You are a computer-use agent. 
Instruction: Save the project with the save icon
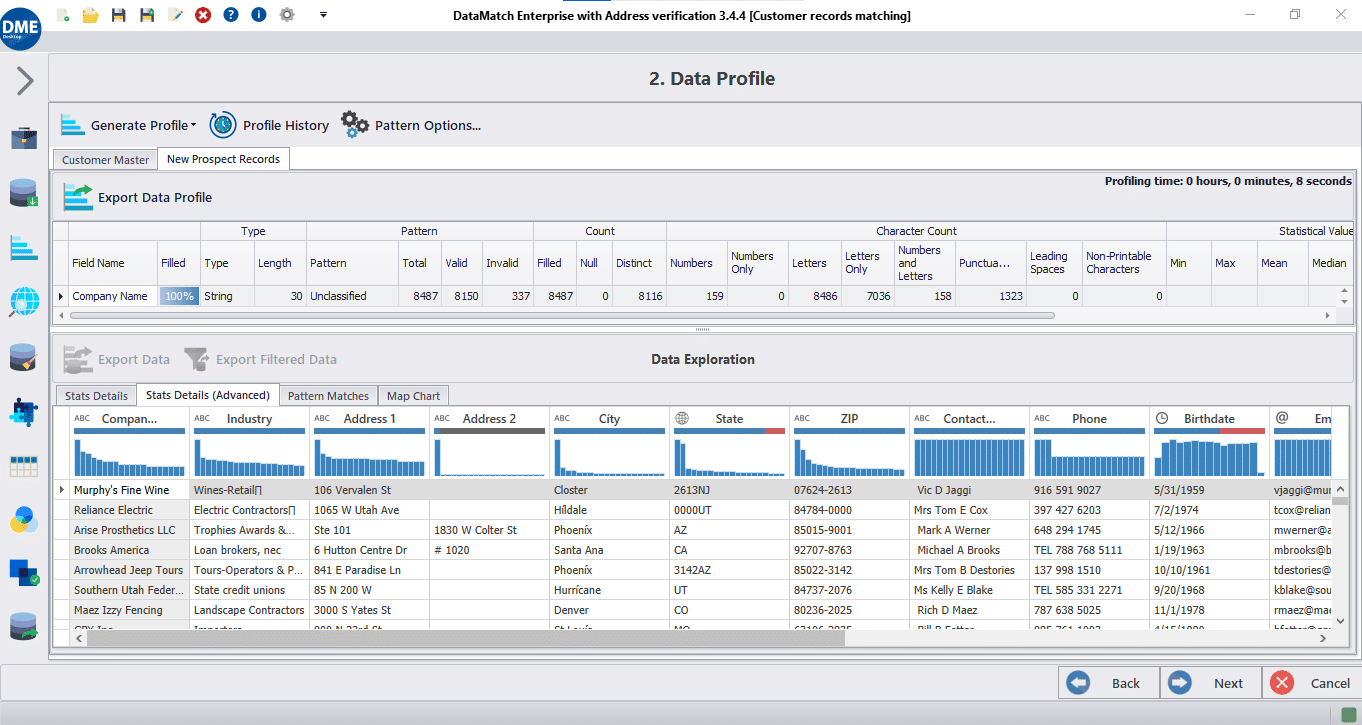[118, 15]
